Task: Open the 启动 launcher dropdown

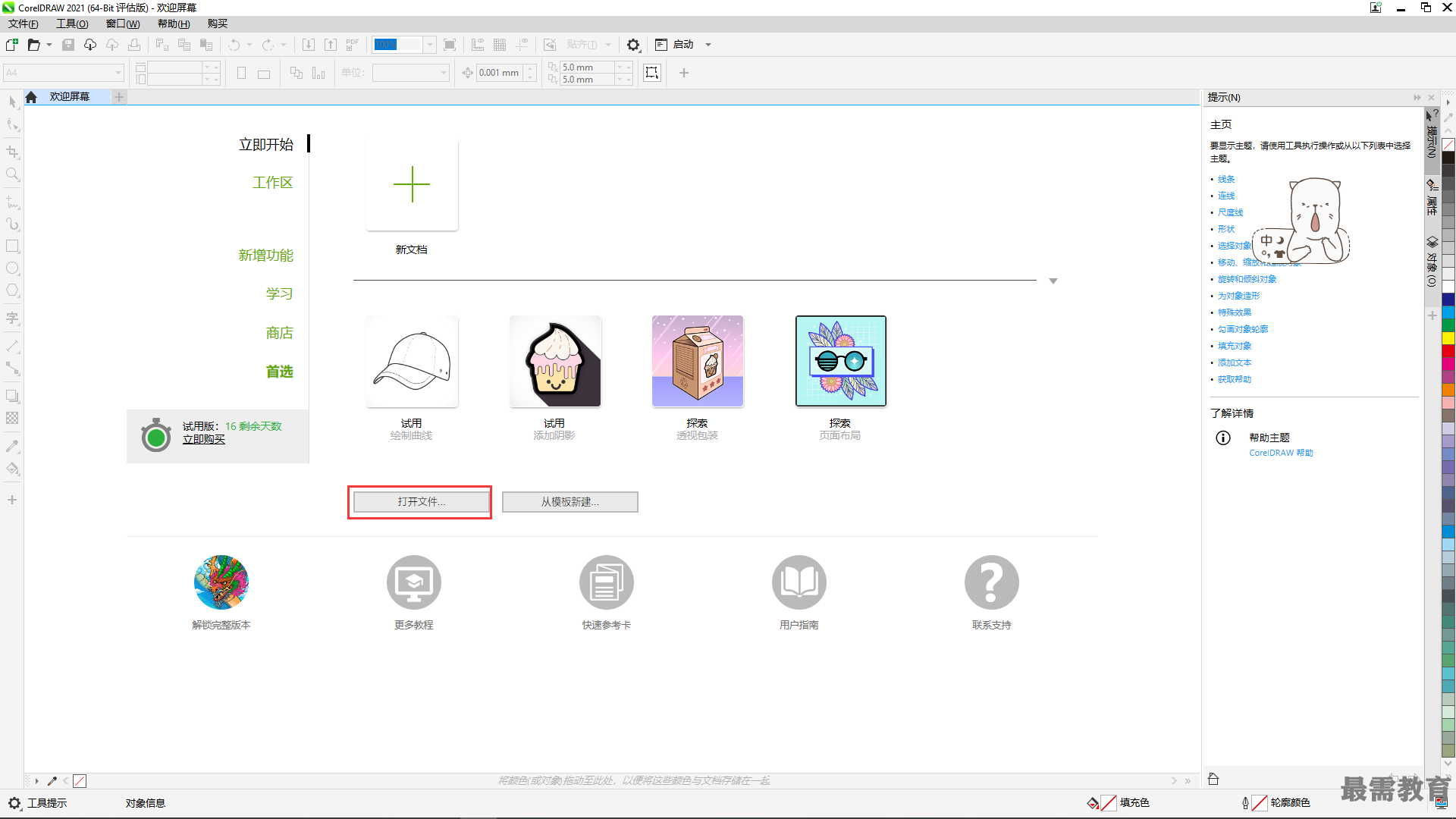Action: (708, 45)
